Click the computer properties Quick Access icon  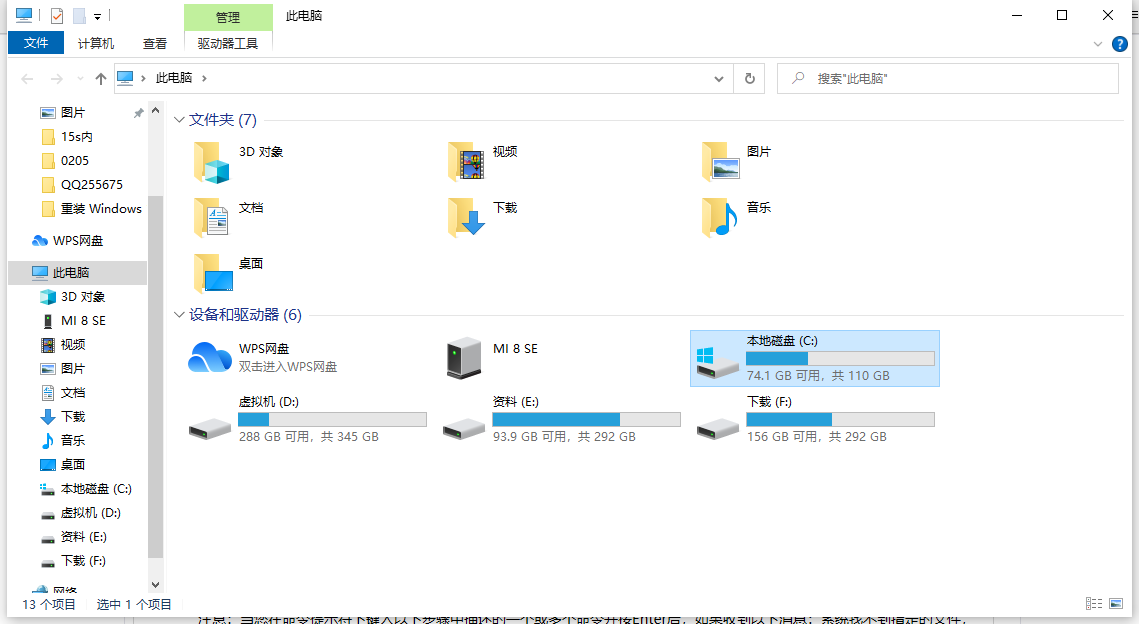coord(23,15)
